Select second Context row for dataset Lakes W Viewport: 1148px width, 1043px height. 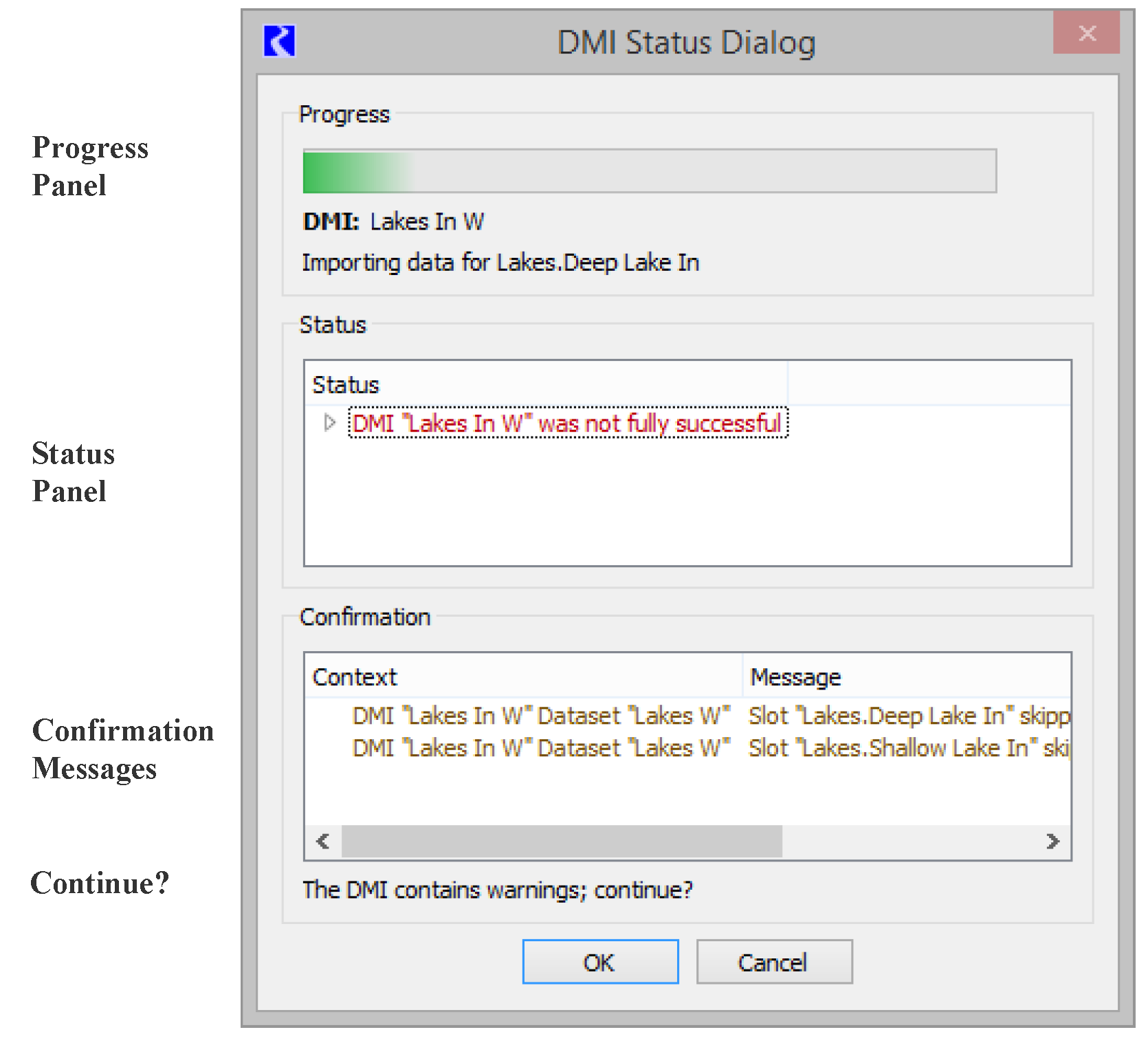click(540, 748)
